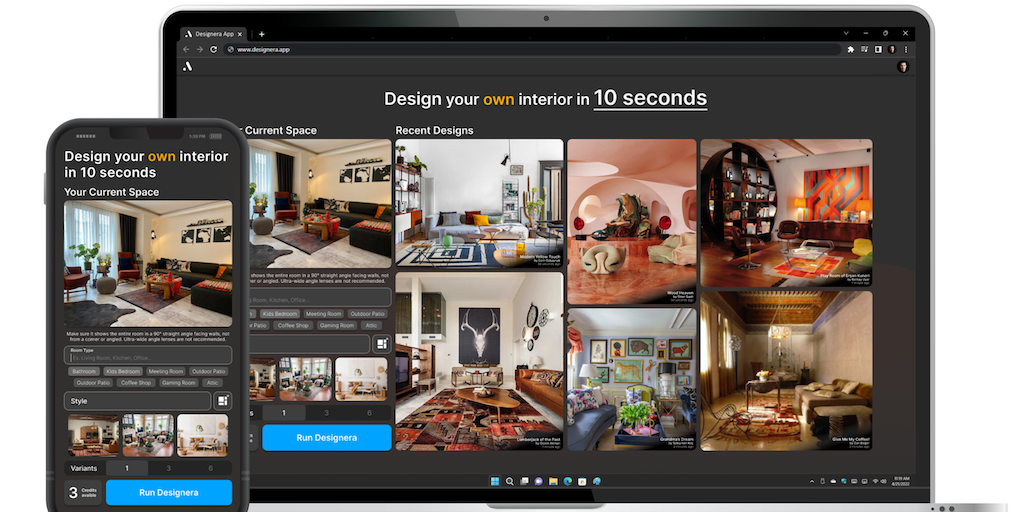Pick Coffee Shop in the laptop app

293,325
